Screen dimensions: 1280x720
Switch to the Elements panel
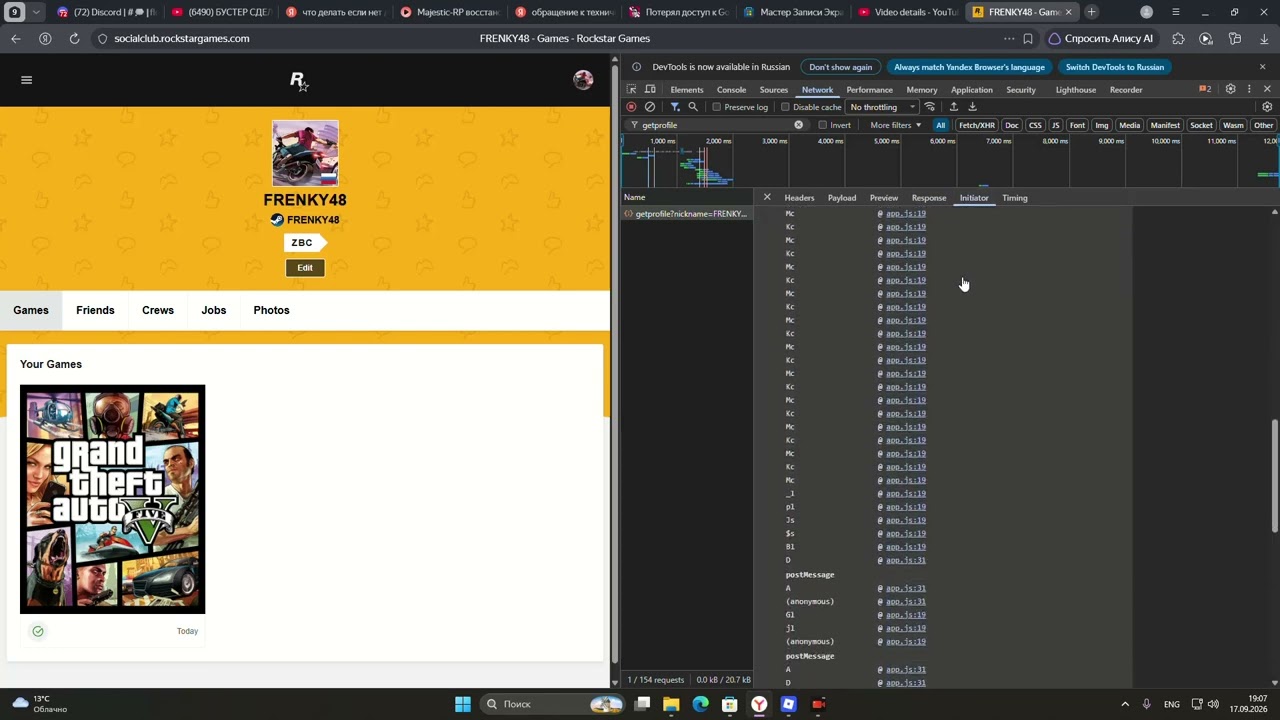tap(687, 90)
